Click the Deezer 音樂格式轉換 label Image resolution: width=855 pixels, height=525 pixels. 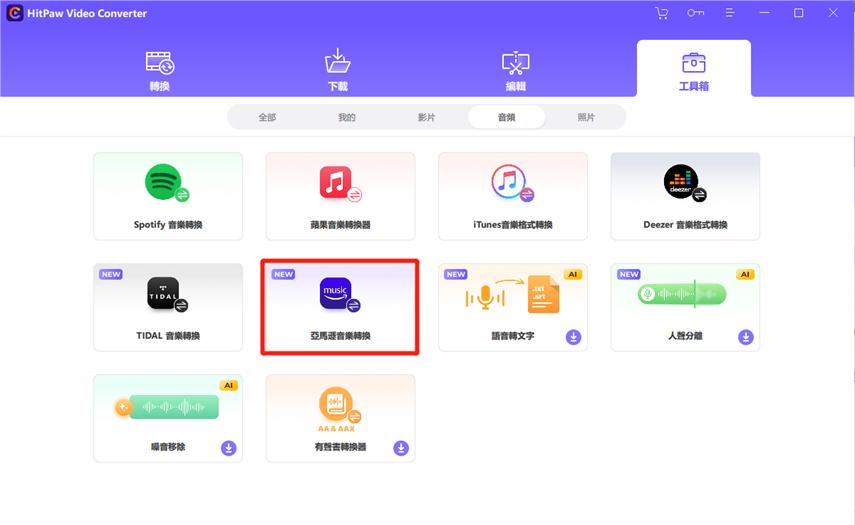coord(685,225)
